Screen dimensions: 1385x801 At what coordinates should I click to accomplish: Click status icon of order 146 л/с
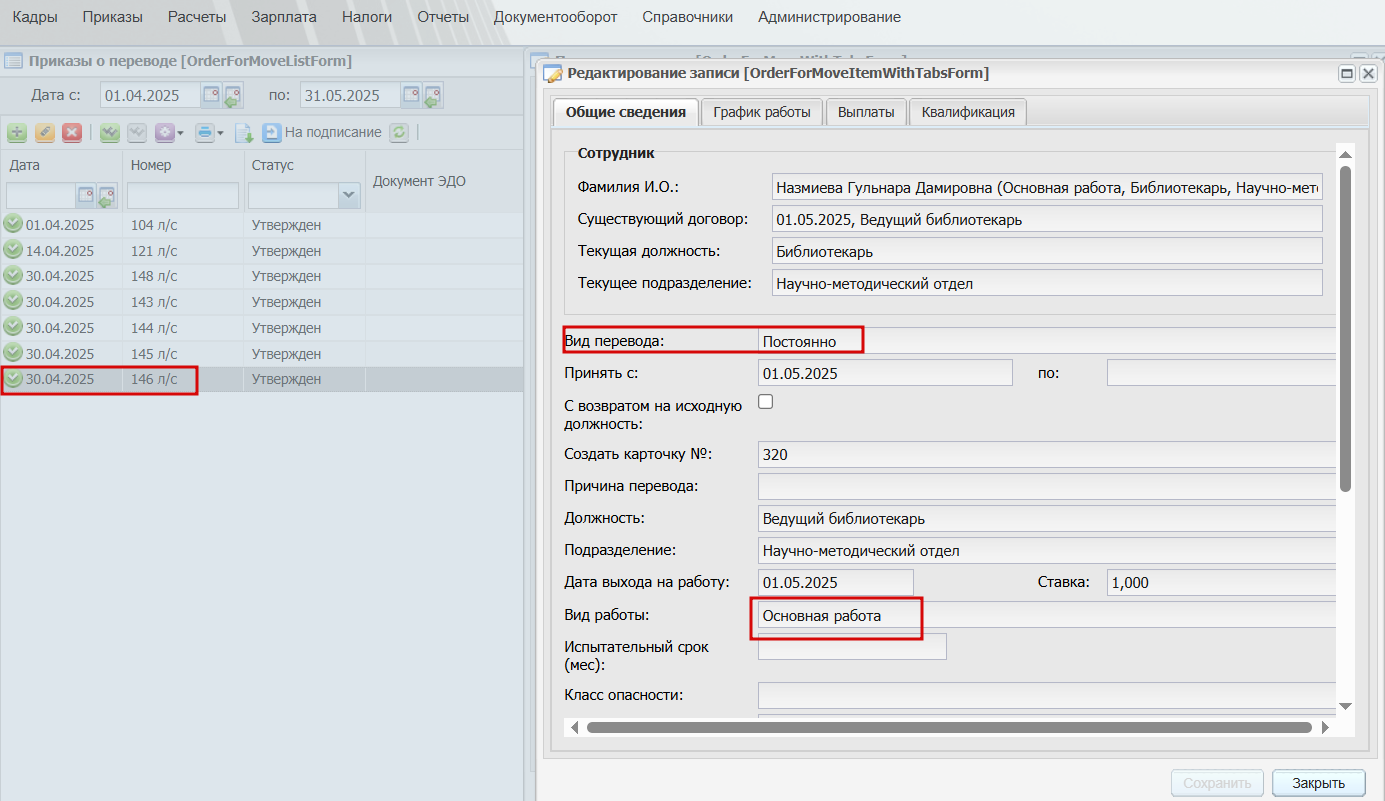(x=13, y=379)
